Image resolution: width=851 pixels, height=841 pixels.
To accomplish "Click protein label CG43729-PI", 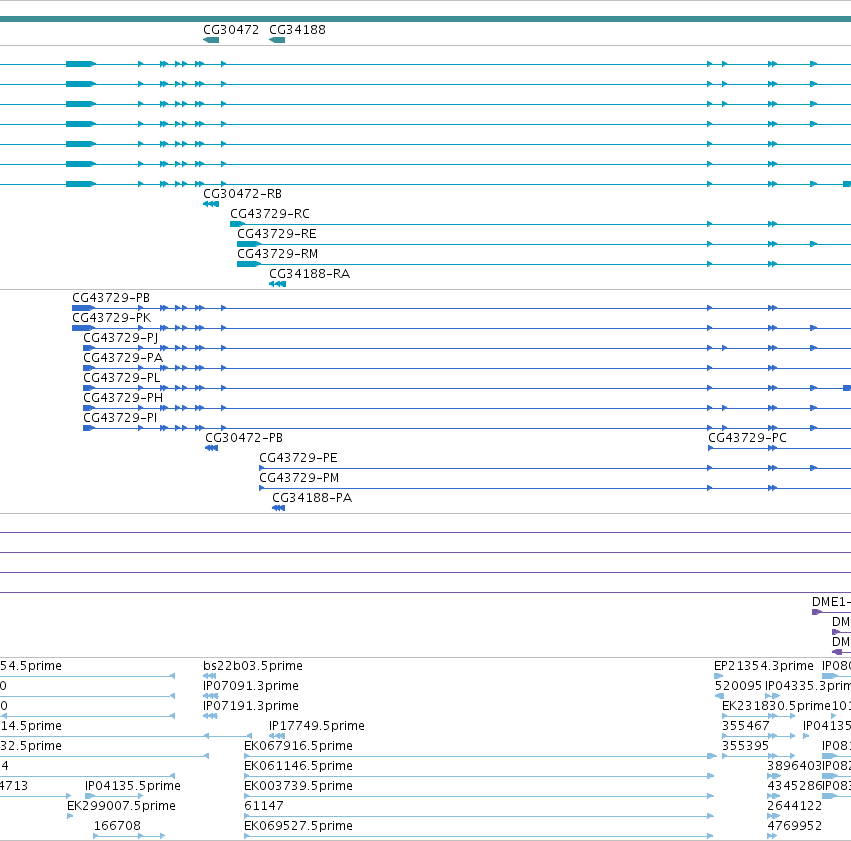I will tap(120, 418).
